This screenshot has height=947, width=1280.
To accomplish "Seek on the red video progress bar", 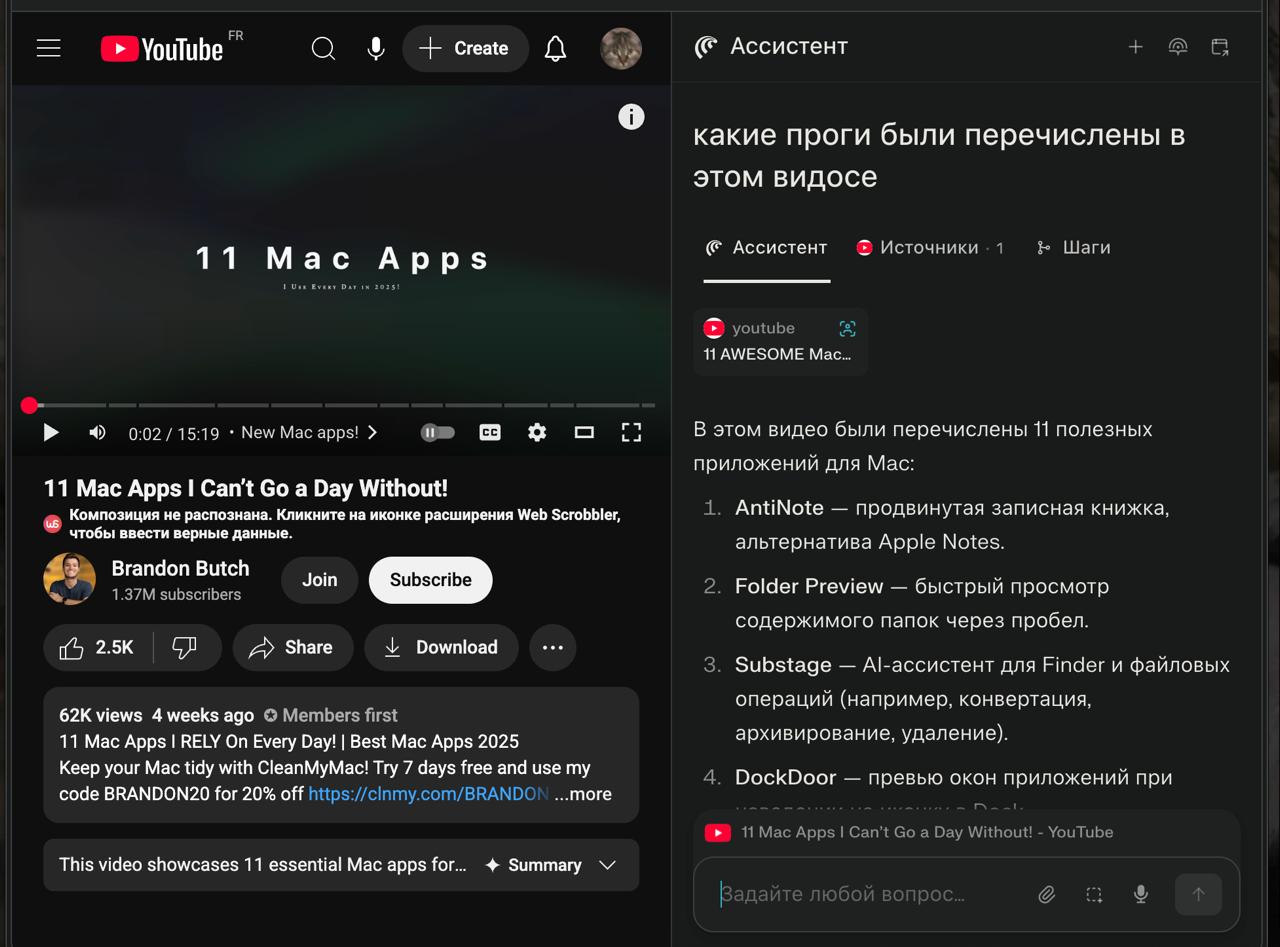I will point(340,405).
